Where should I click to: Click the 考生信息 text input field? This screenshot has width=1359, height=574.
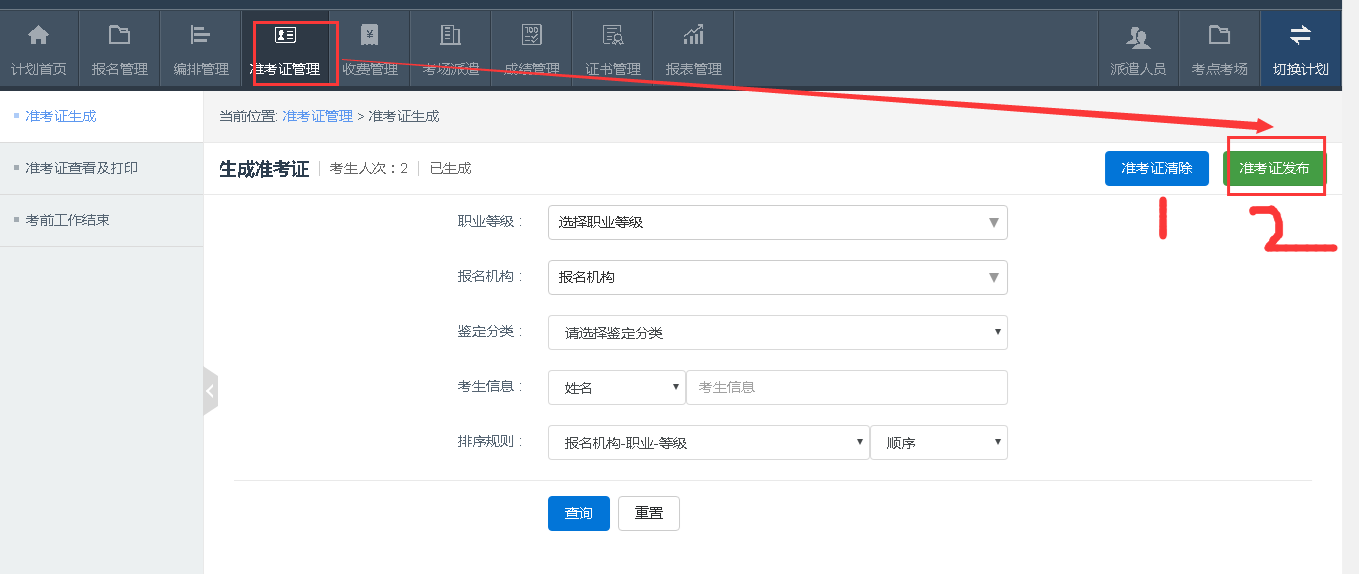pyautogui.click(x=847, y=387)
